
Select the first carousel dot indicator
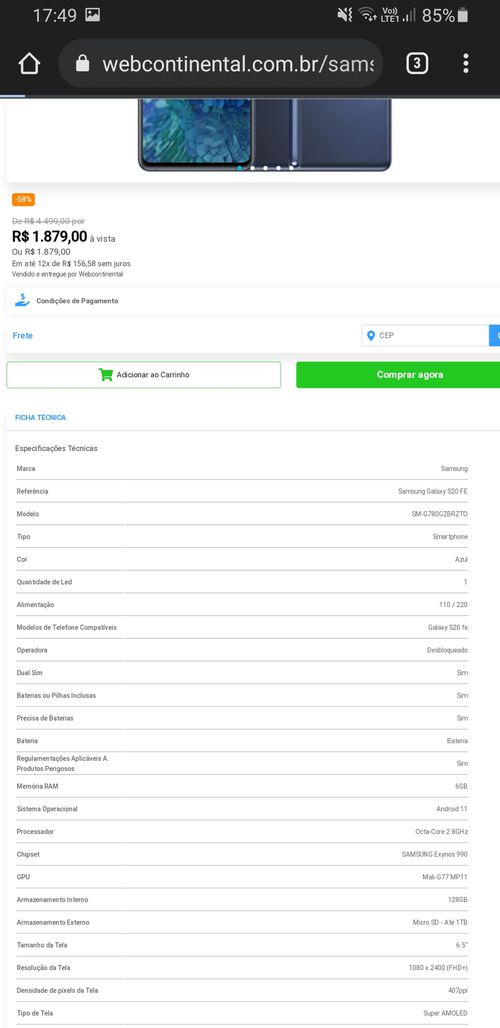pyautogui.click(x=239, y=168)
